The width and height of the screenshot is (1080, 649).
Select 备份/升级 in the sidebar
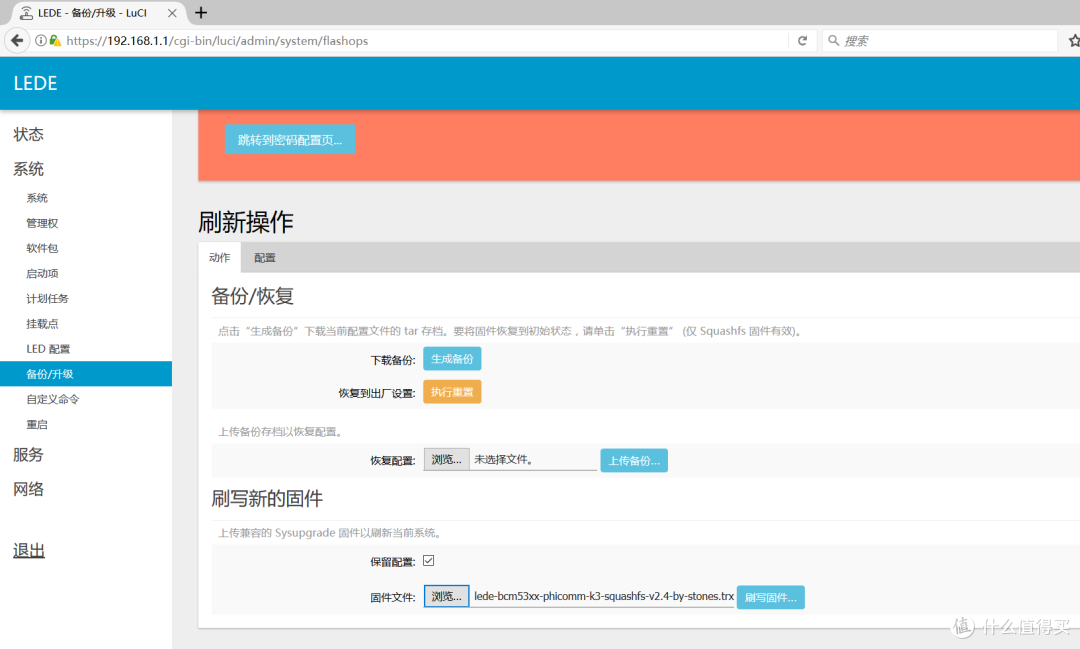pyautogui.click(x=86, y=373)
